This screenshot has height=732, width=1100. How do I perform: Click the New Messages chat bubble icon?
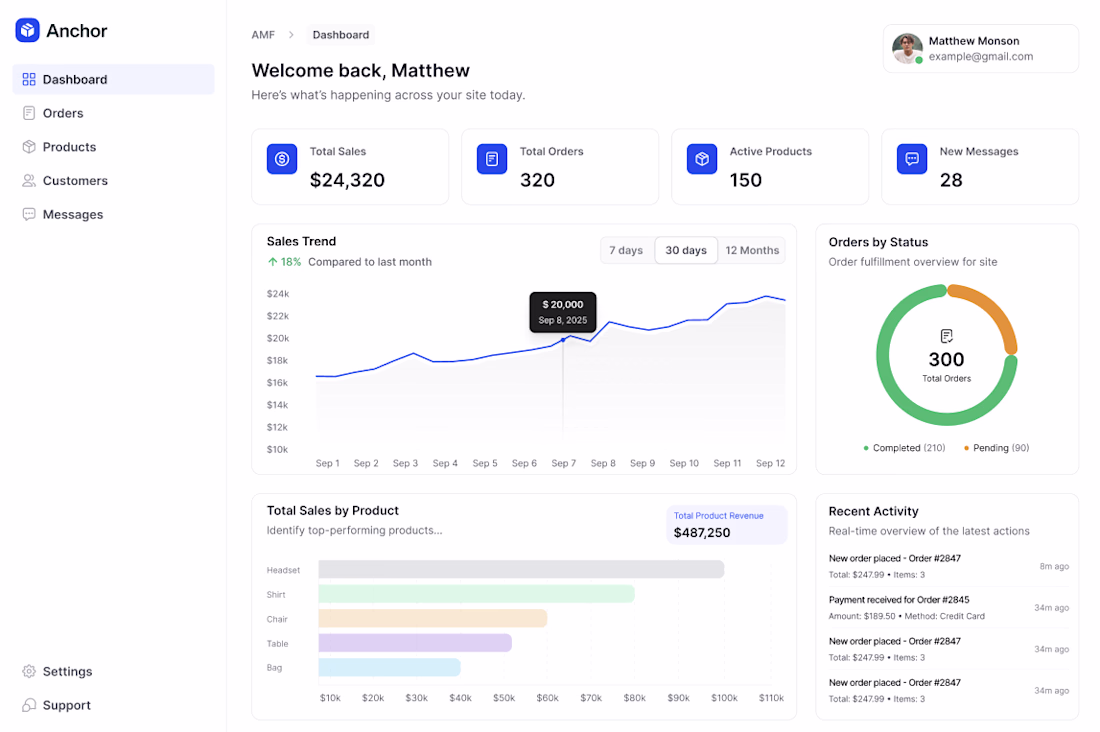(x=912, y=159)
